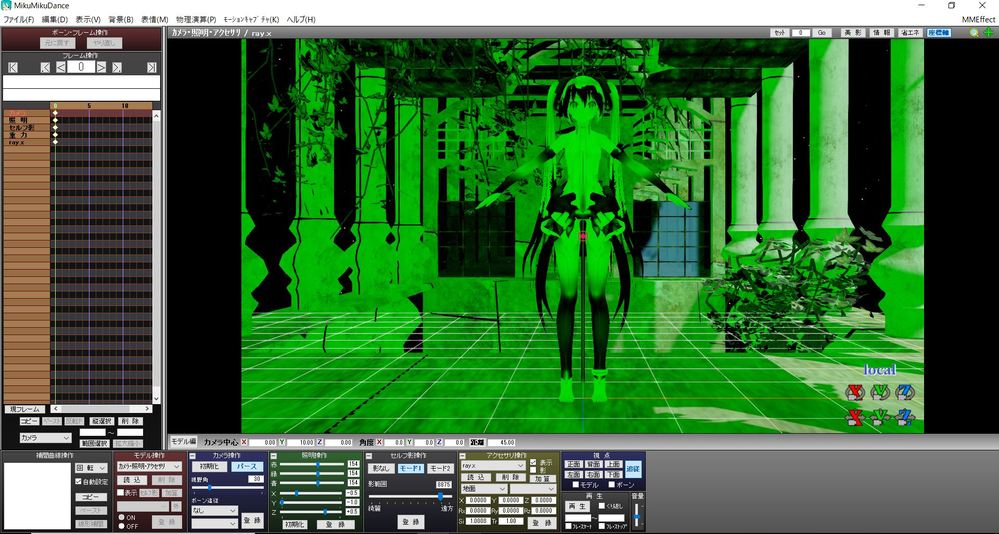Click the accessory 読込 load button
The height and width of the screenshot is (534, 999).
[x=476, y=477]
